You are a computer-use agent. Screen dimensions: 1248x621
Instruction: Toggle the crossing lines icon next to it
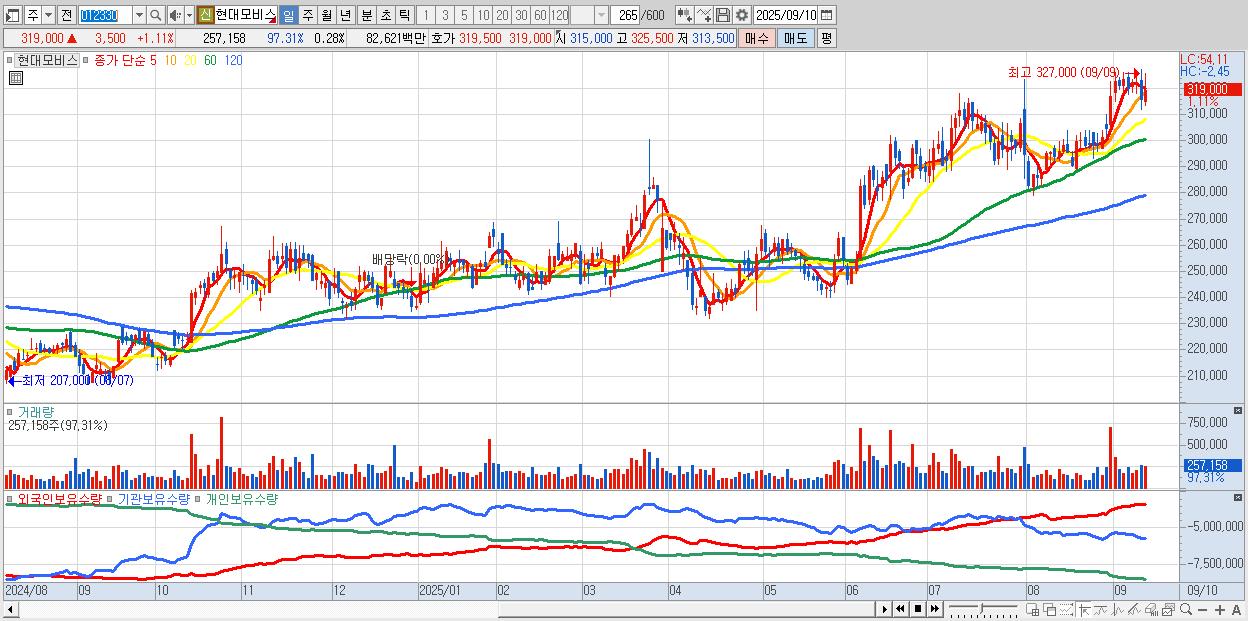(x=1101, y=609)
